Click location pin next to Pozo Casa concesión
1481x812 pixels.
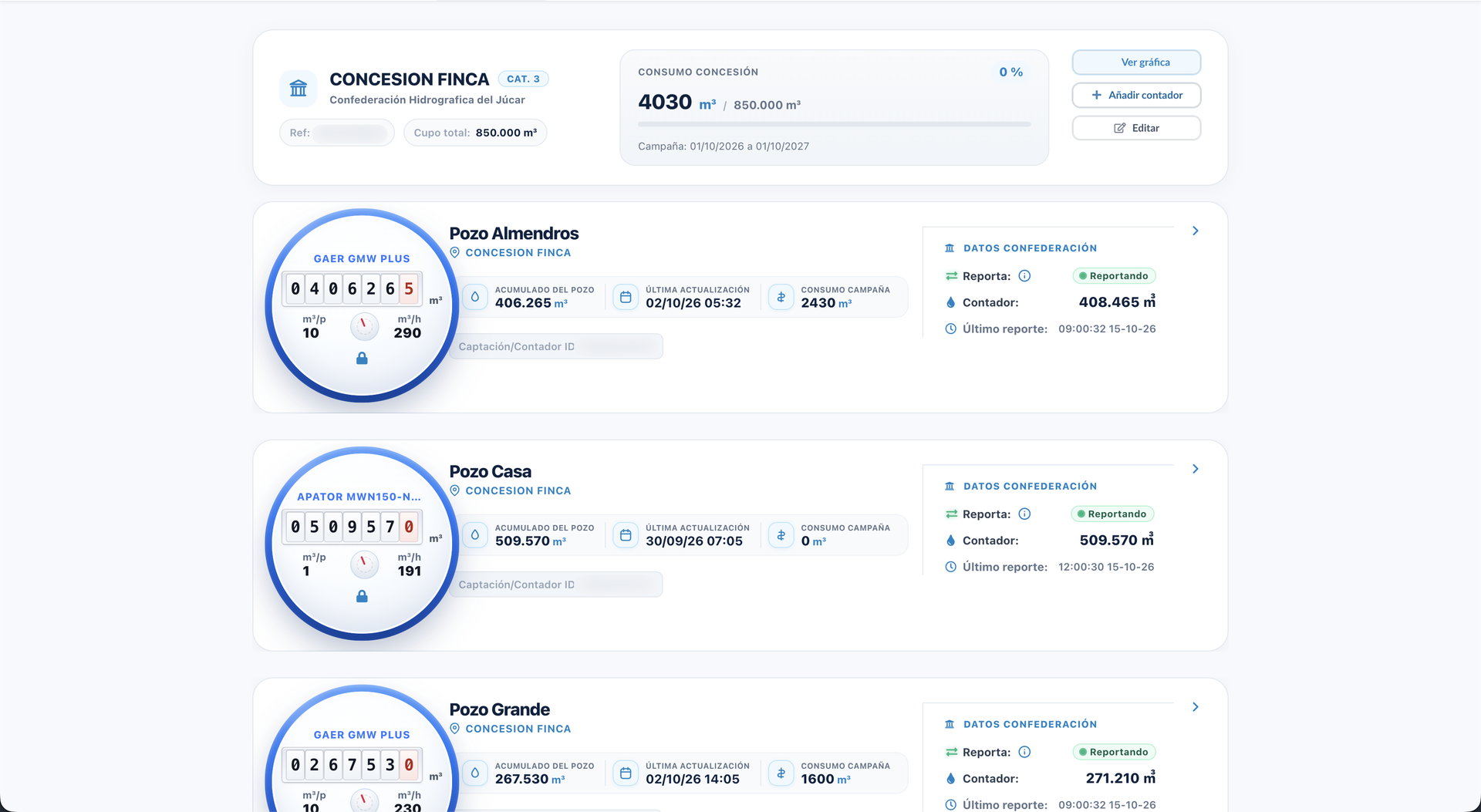click(455, 491)
